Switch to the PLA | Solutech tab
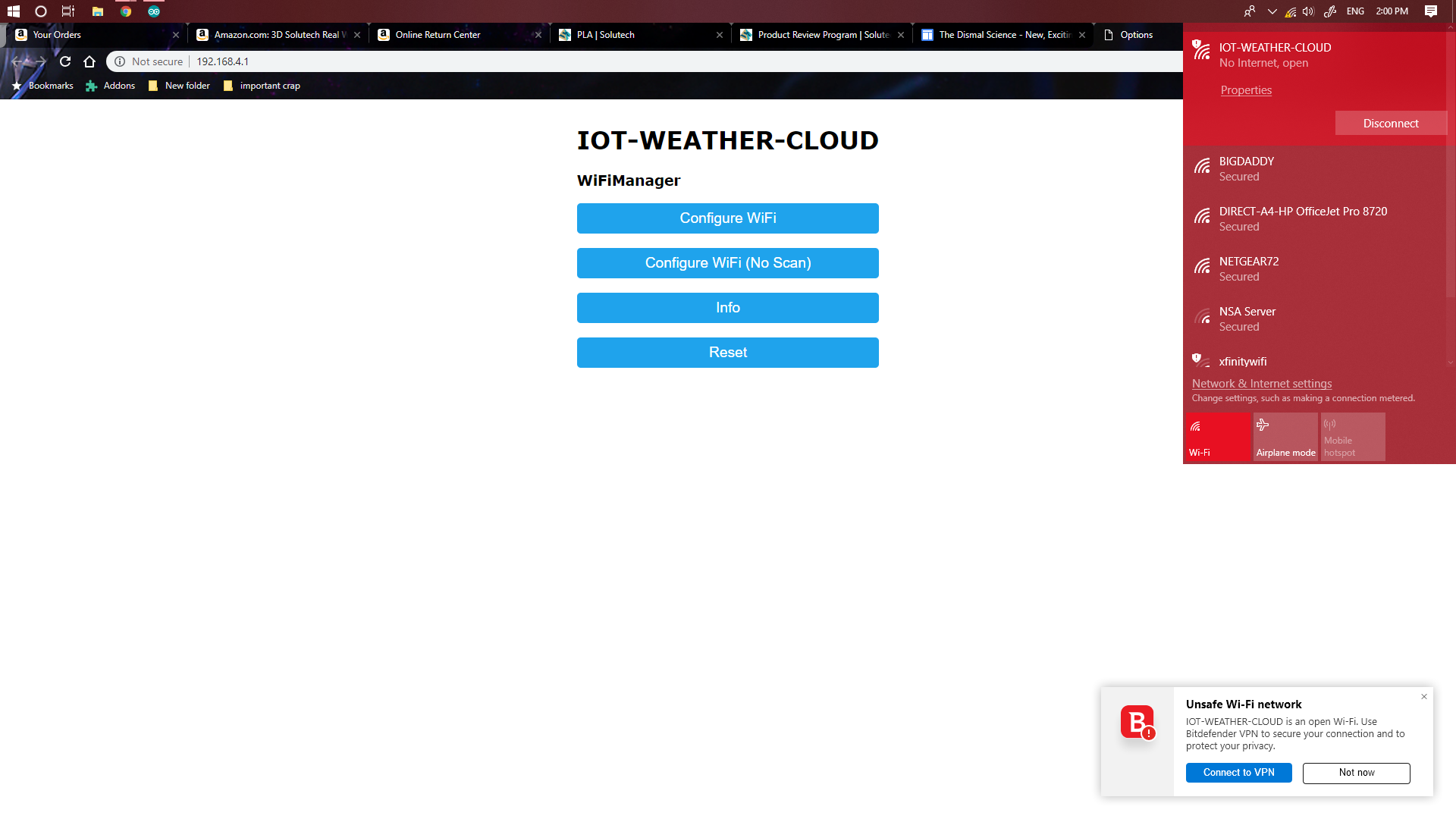Image resolution: width=1456 pixels, height=819 pixels. (607, 35)
